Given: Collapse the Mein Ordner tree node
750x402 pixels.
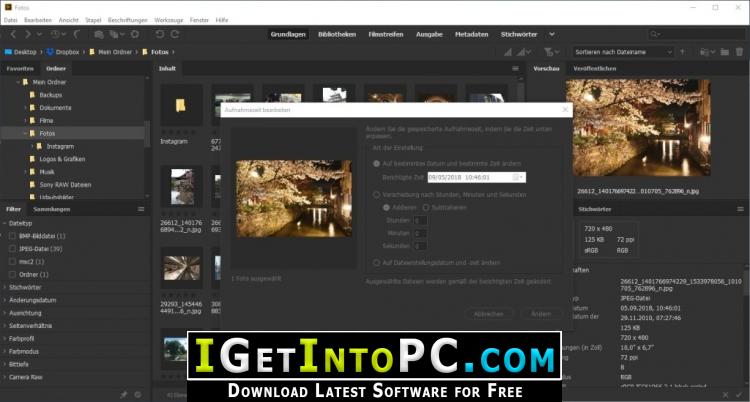Looking at the screenshot, I should click(19, 82).
